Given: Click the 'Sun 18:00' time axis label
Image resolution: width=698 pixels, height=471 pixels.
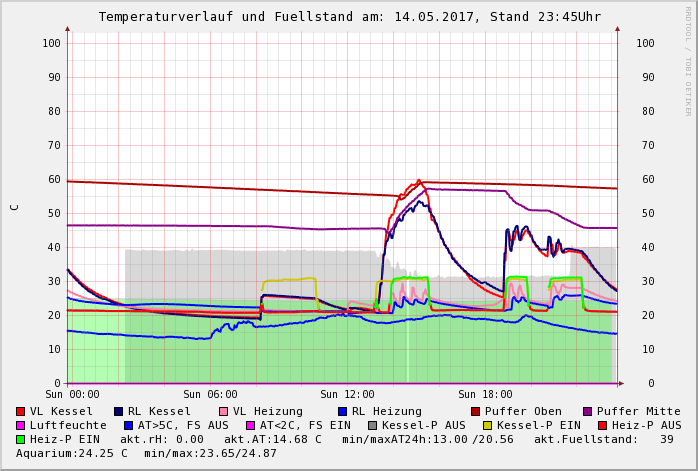Looking at the screenshot, I should 485,394.
